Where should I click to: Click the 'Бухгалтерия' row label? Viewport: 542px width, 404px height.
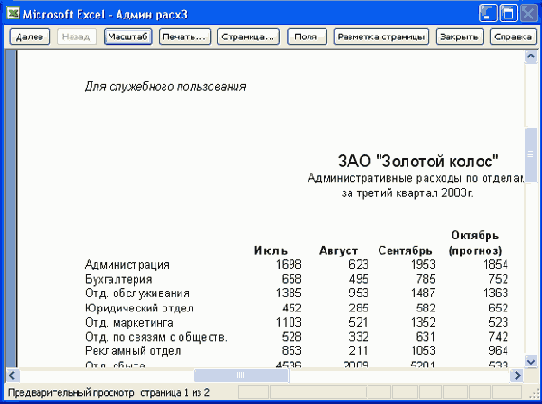pyautogui.click(x=119, y=279)
